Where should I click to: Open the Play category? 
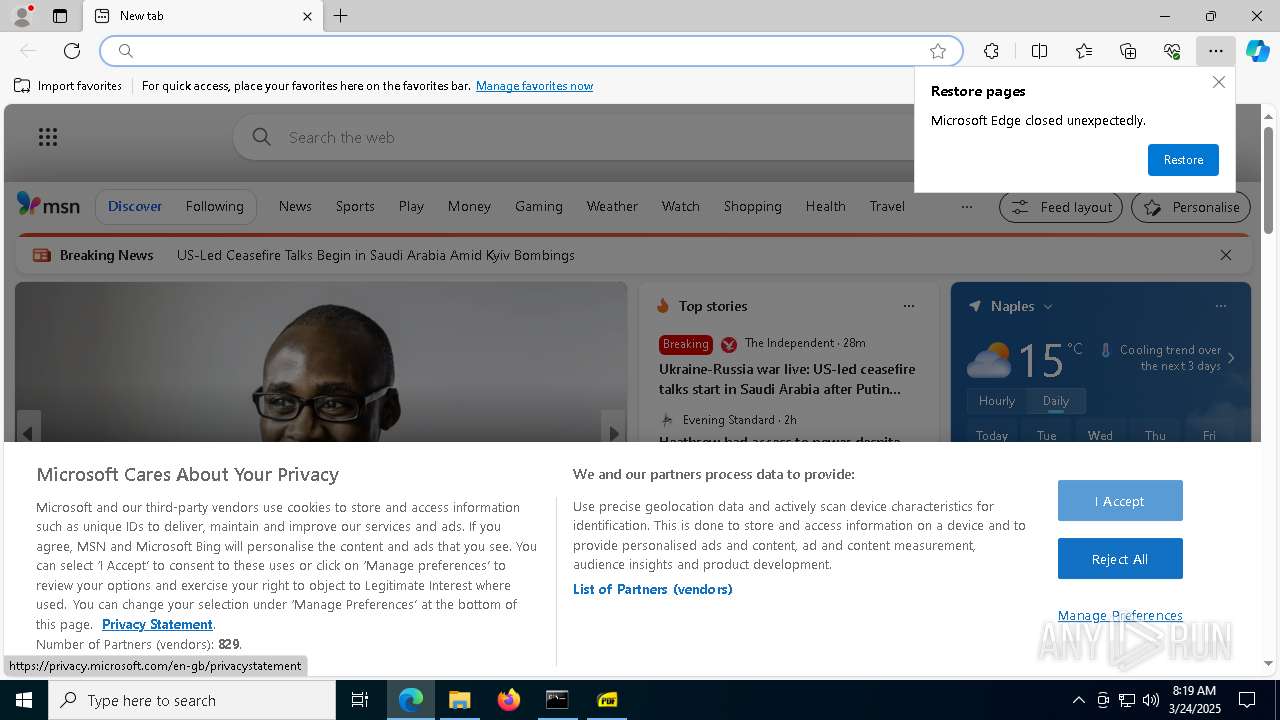[x=411, y=206]
